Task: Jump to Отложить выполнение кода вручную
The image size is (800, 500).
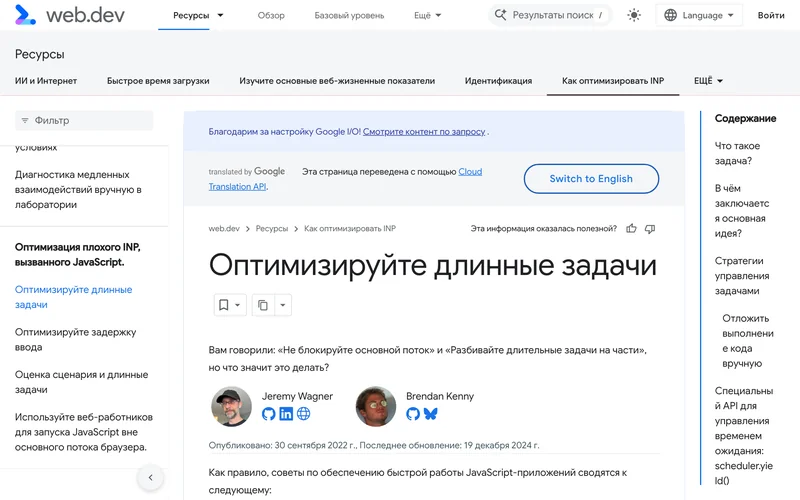Action: click(748, 341)
